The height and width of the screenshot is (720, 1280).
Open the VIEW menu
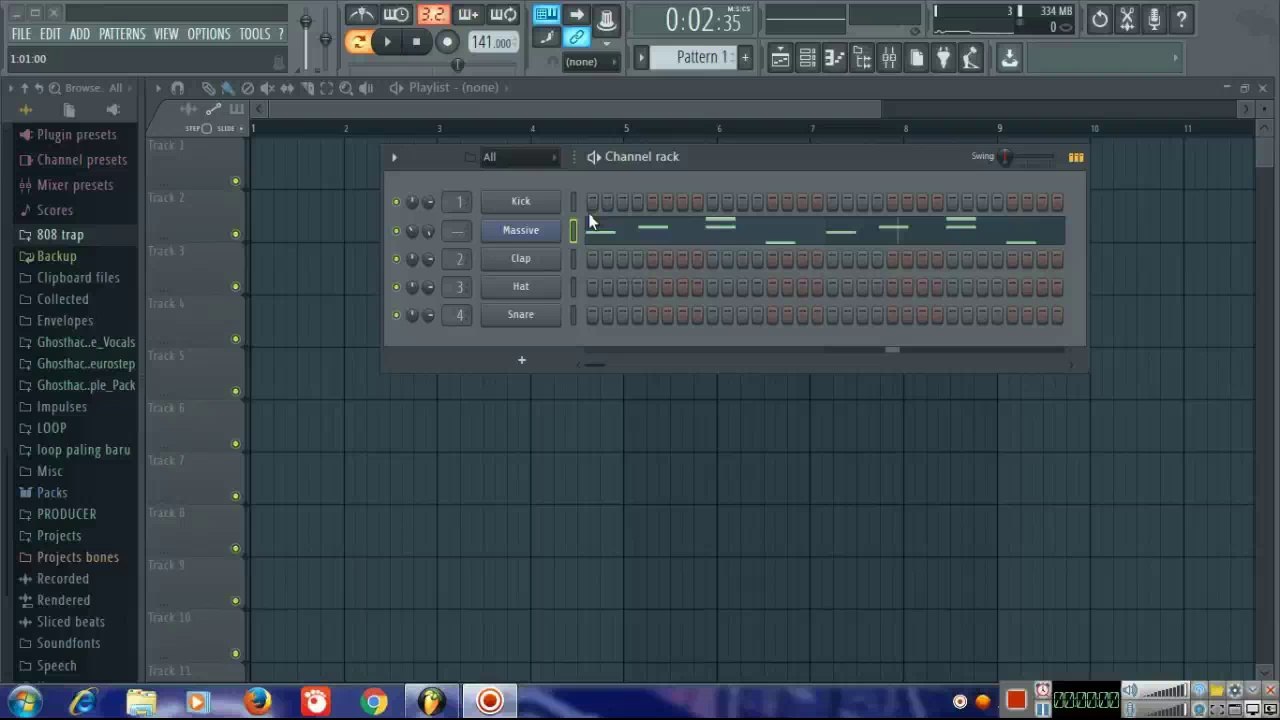(x=166, y=34)
